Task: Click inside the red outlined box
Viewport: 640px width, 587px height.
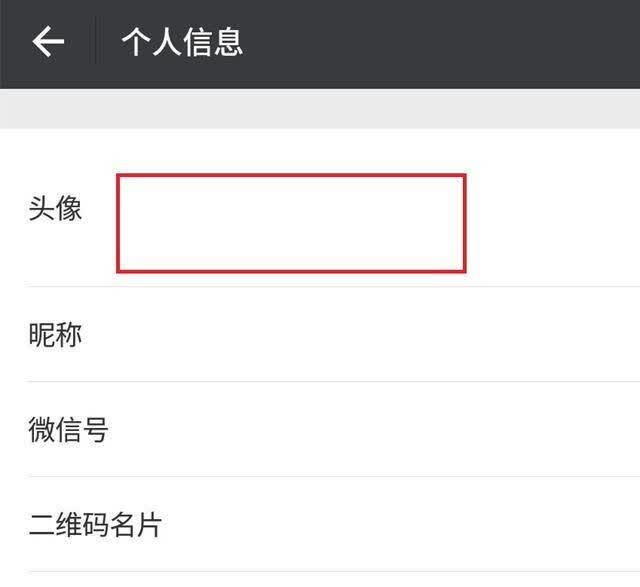Action: pos(291,223)
